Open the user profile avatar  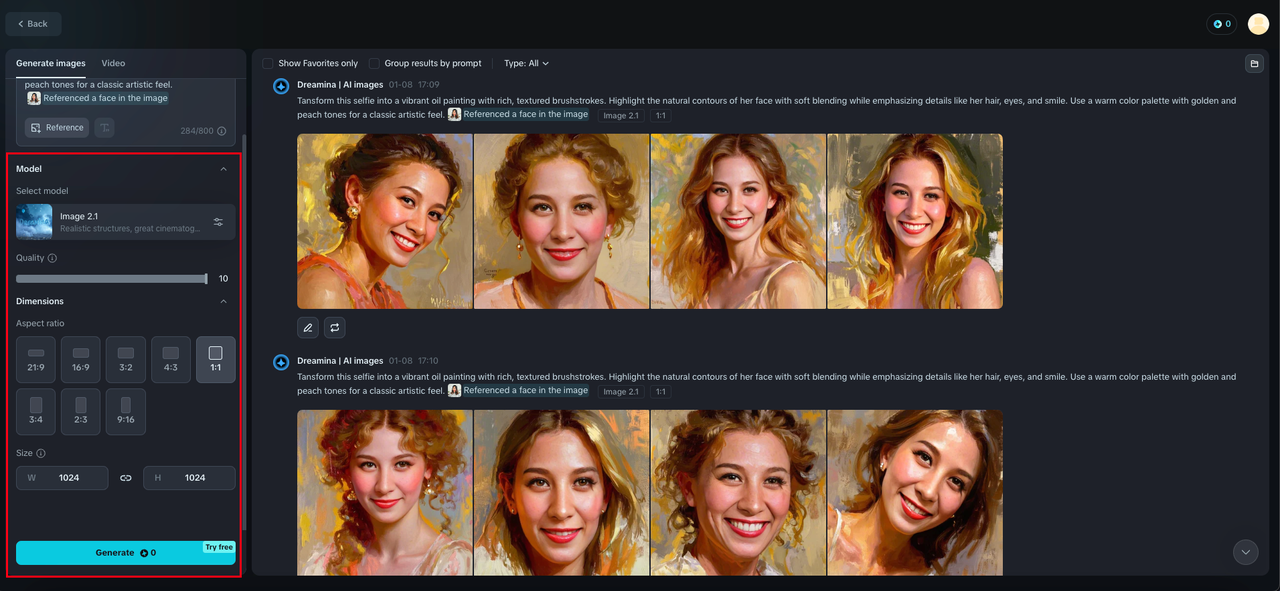(x=1258, y=24)
